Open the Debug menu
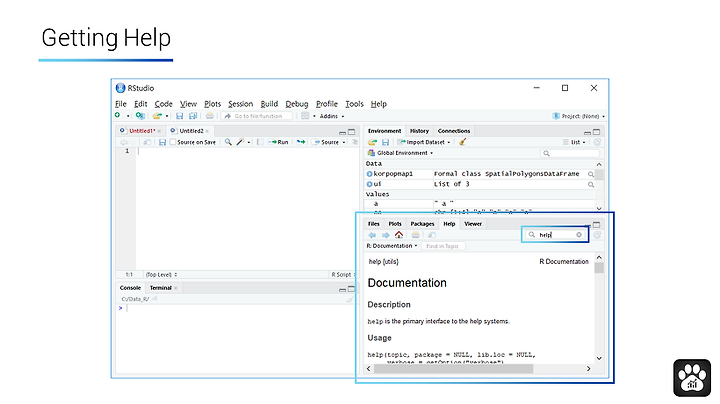This screenshot has width=720, height=404. 297,104
